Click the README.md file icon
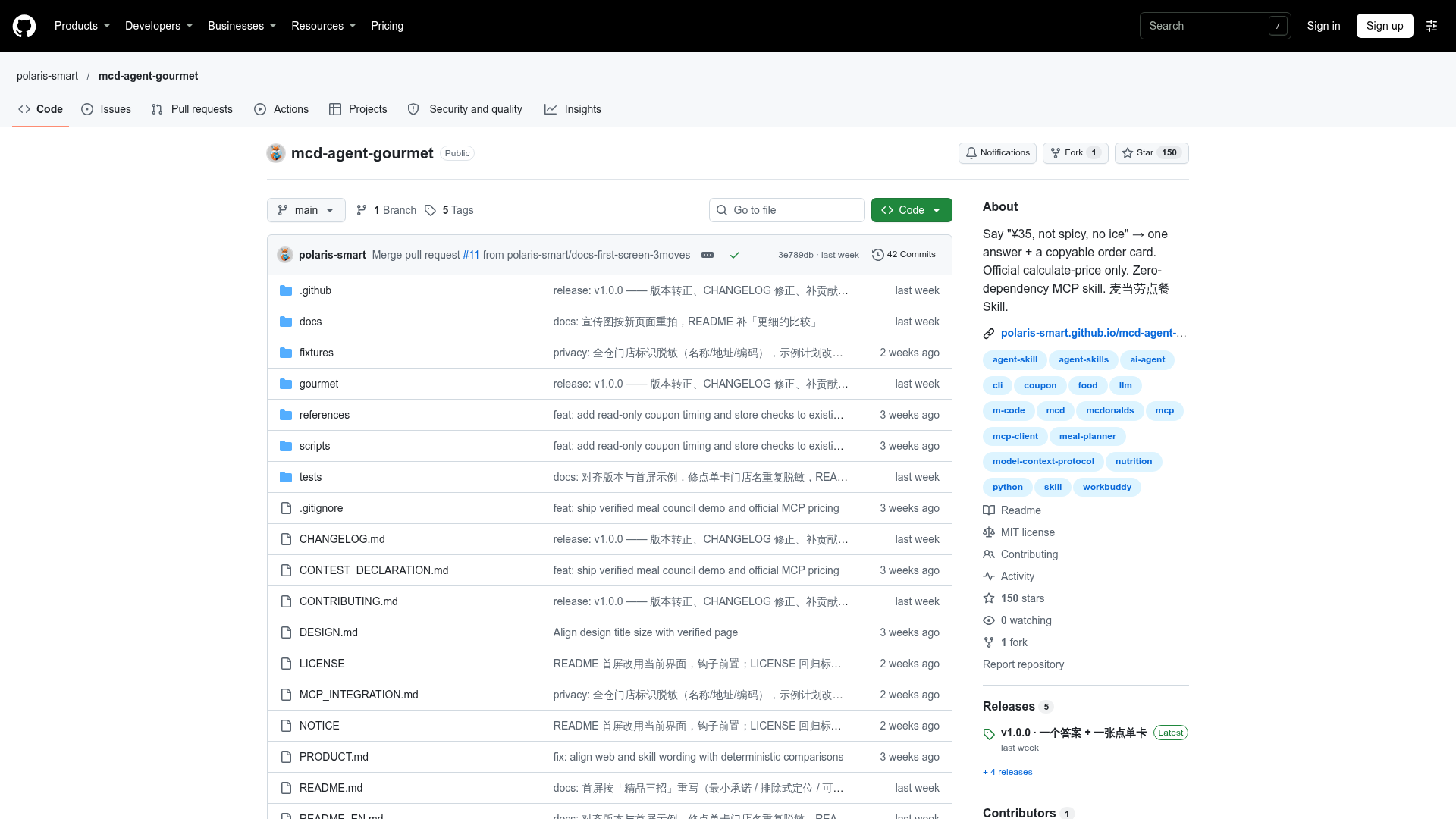 click(286, 788)
